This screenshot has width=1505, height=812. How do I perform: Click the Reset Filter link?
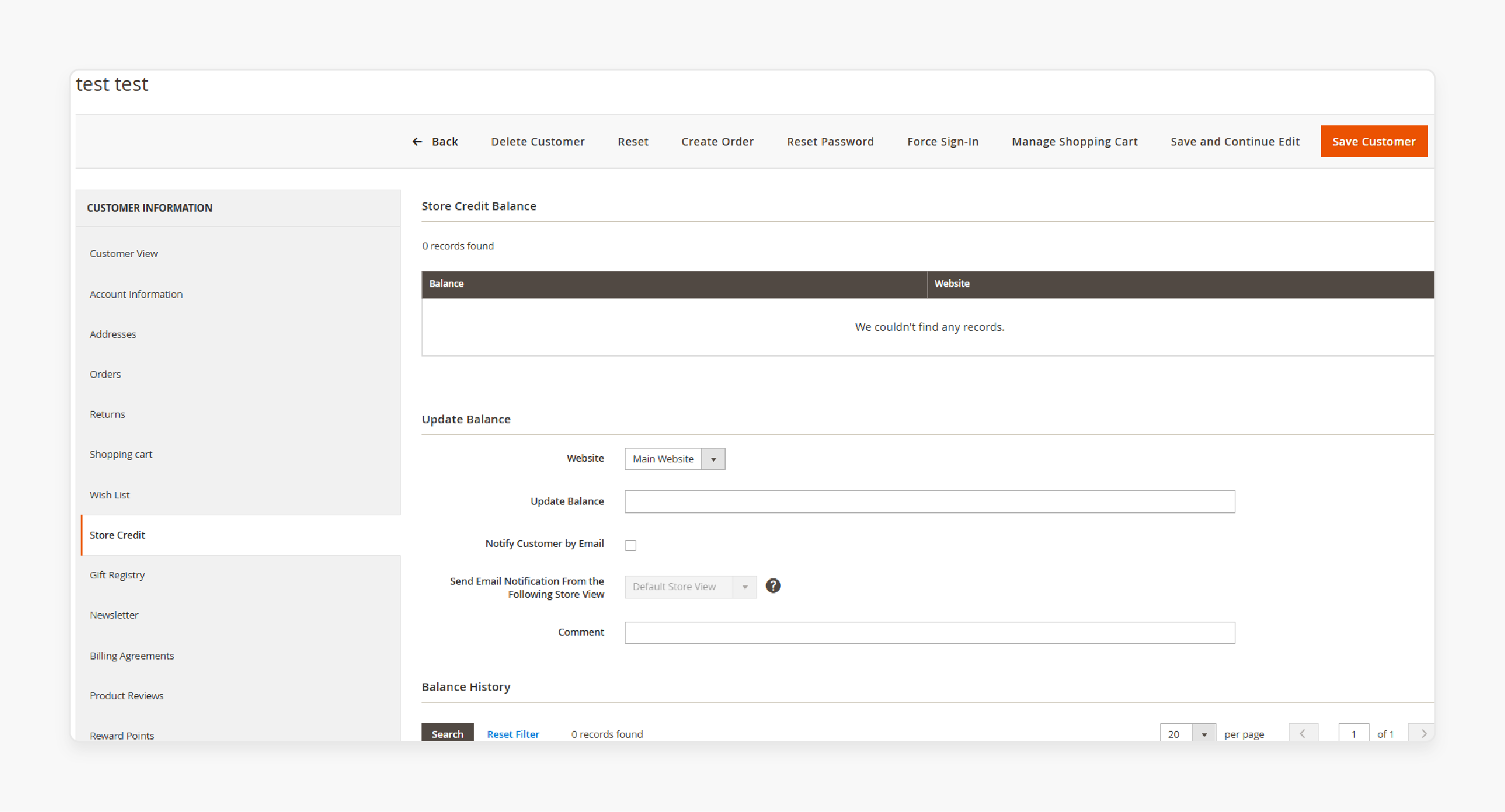pos(513,734)
